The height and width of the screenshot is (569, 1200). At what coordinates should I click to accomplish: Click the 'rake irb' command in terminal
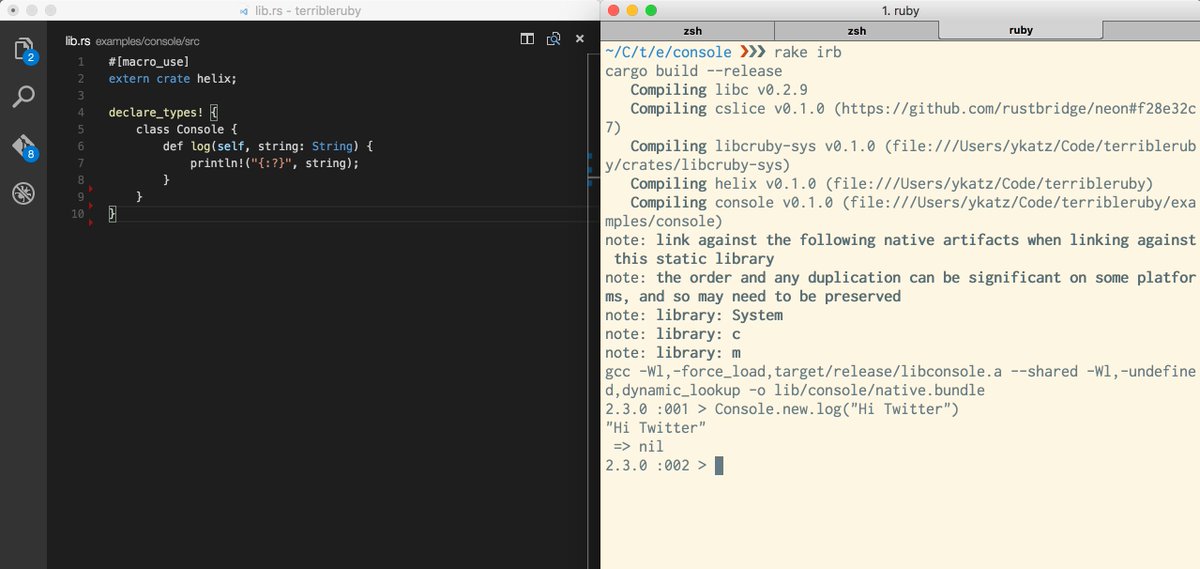click(808, 52)
